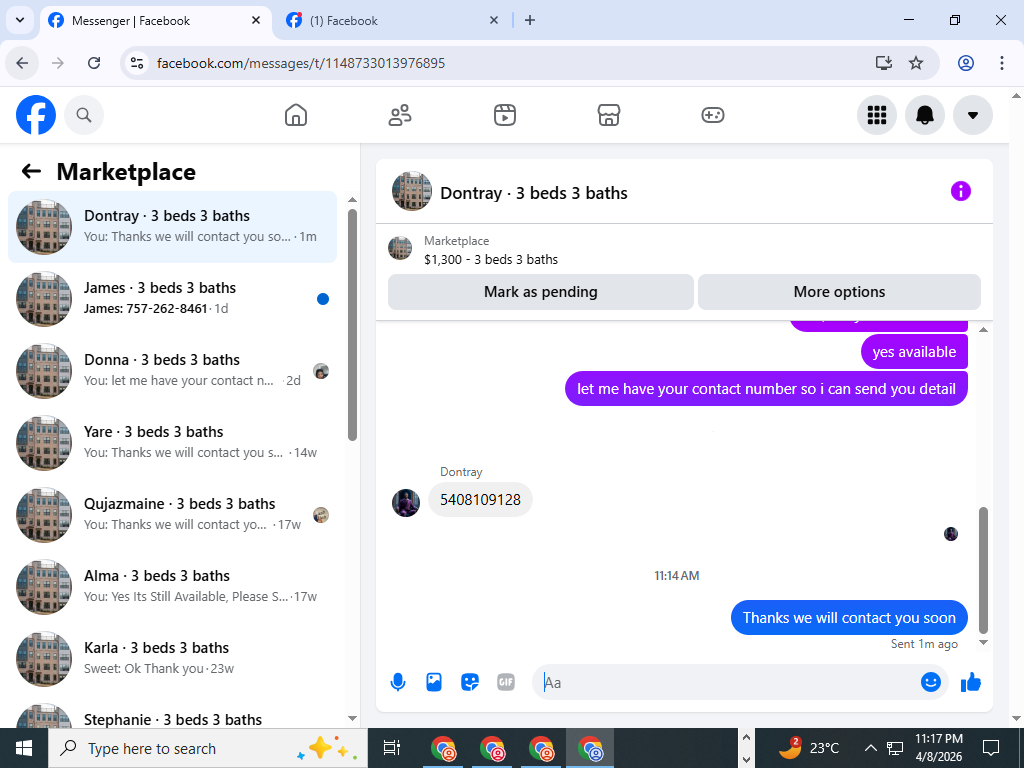Open the Marketplace storefront icon

(x=609, y=115)
